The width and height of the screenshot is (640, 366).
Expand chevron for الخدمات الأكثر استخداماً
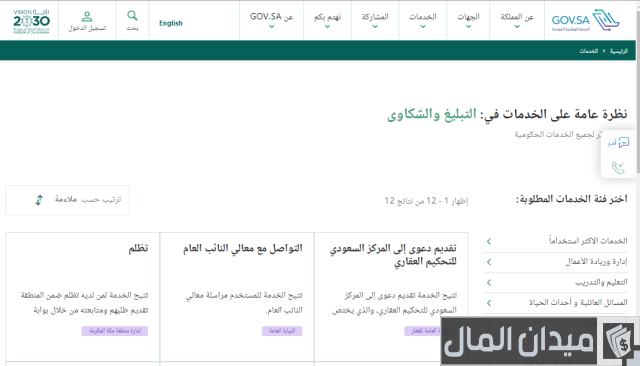[489, 242]
